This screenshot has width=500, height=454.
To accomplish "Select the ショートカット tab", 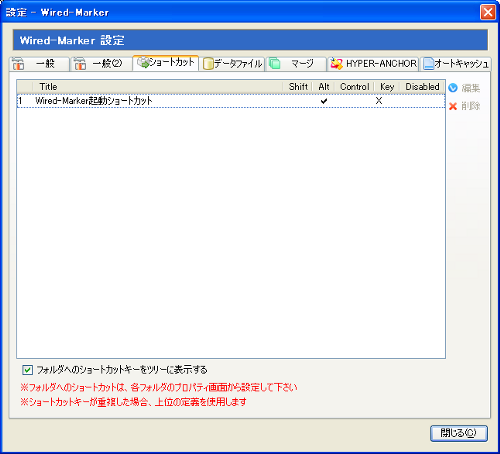I will [166, 63].
